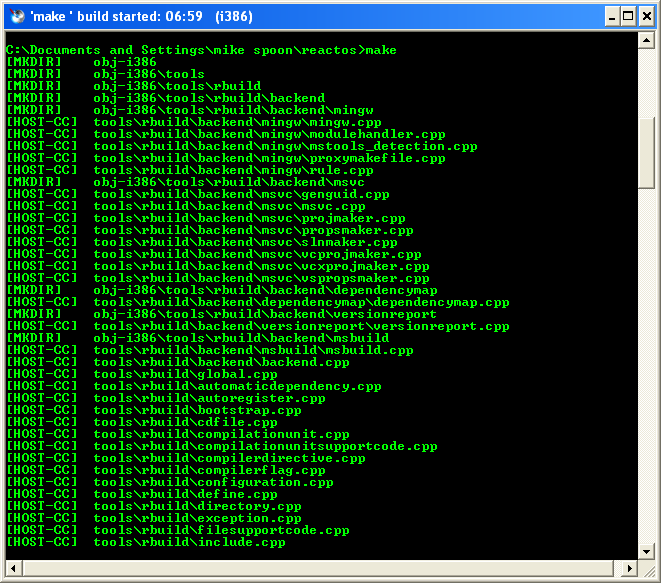Screen dimensions: 661x583
Task: Click the line with dependencymap.cpp
Action: (258, 302)
